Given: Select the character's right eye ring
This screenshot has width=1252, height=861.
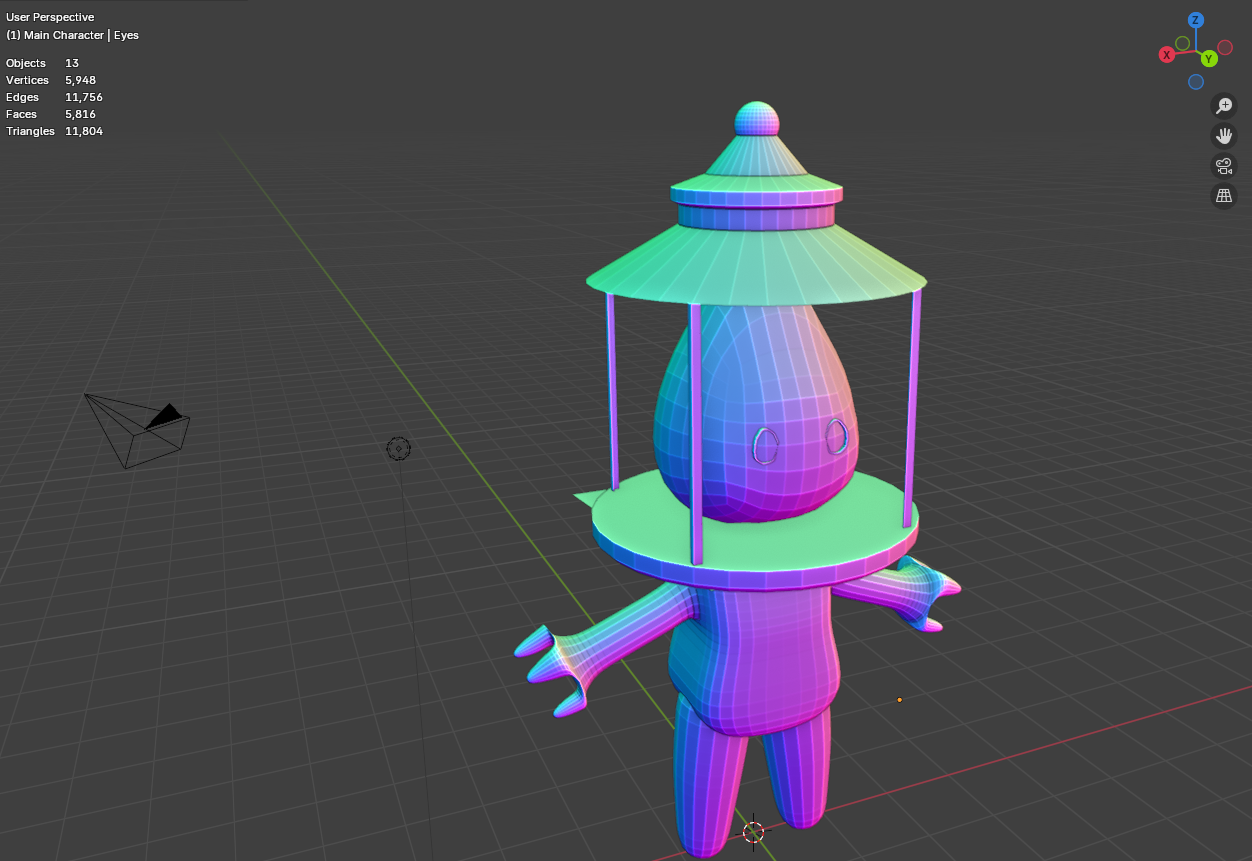Looking at the screenshot, I should tap(766, 444).
